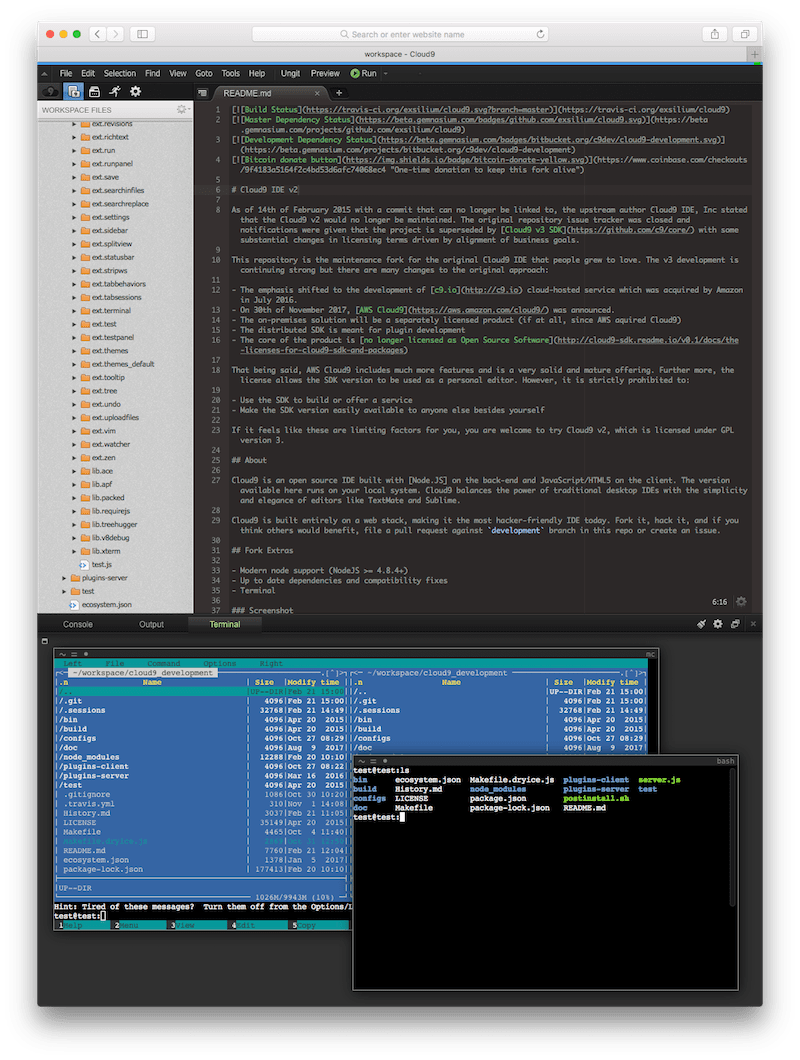Viewport: 800px width, 1060px height.
Task: Clear the console with the broom icon
Action: [701, 624]
